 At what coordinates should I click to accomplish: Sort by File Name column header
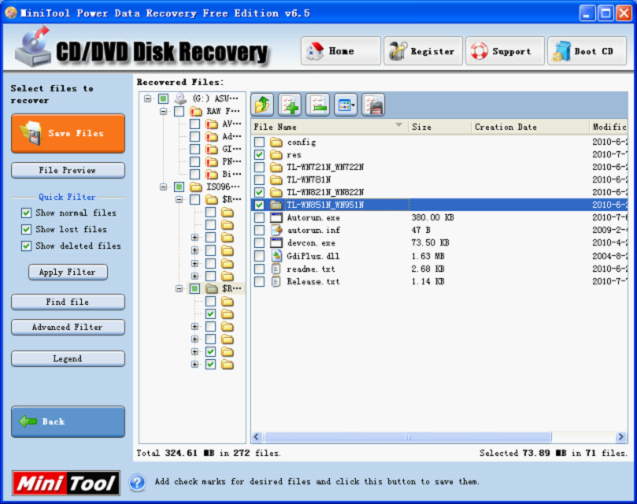329,127
